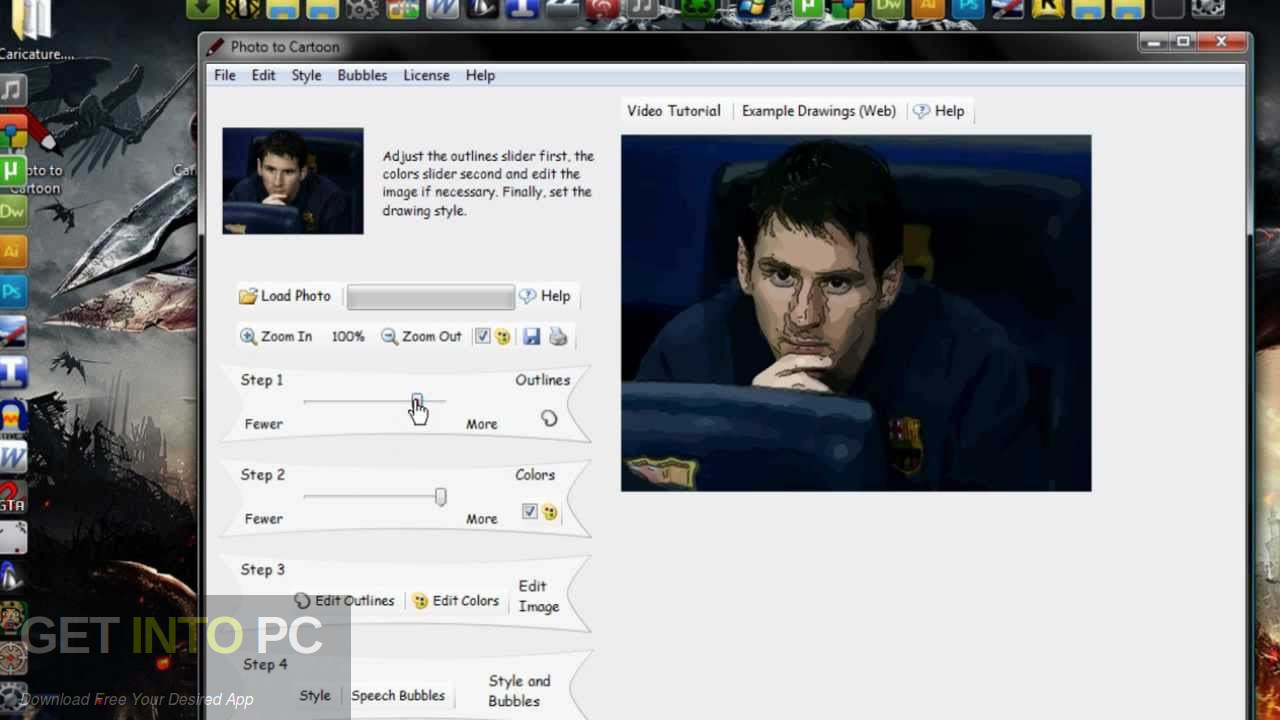The height and width of the screenshot is (720, 1280).
Task: Click the 'Colors' heading text
Action: [x=535, y=475]
